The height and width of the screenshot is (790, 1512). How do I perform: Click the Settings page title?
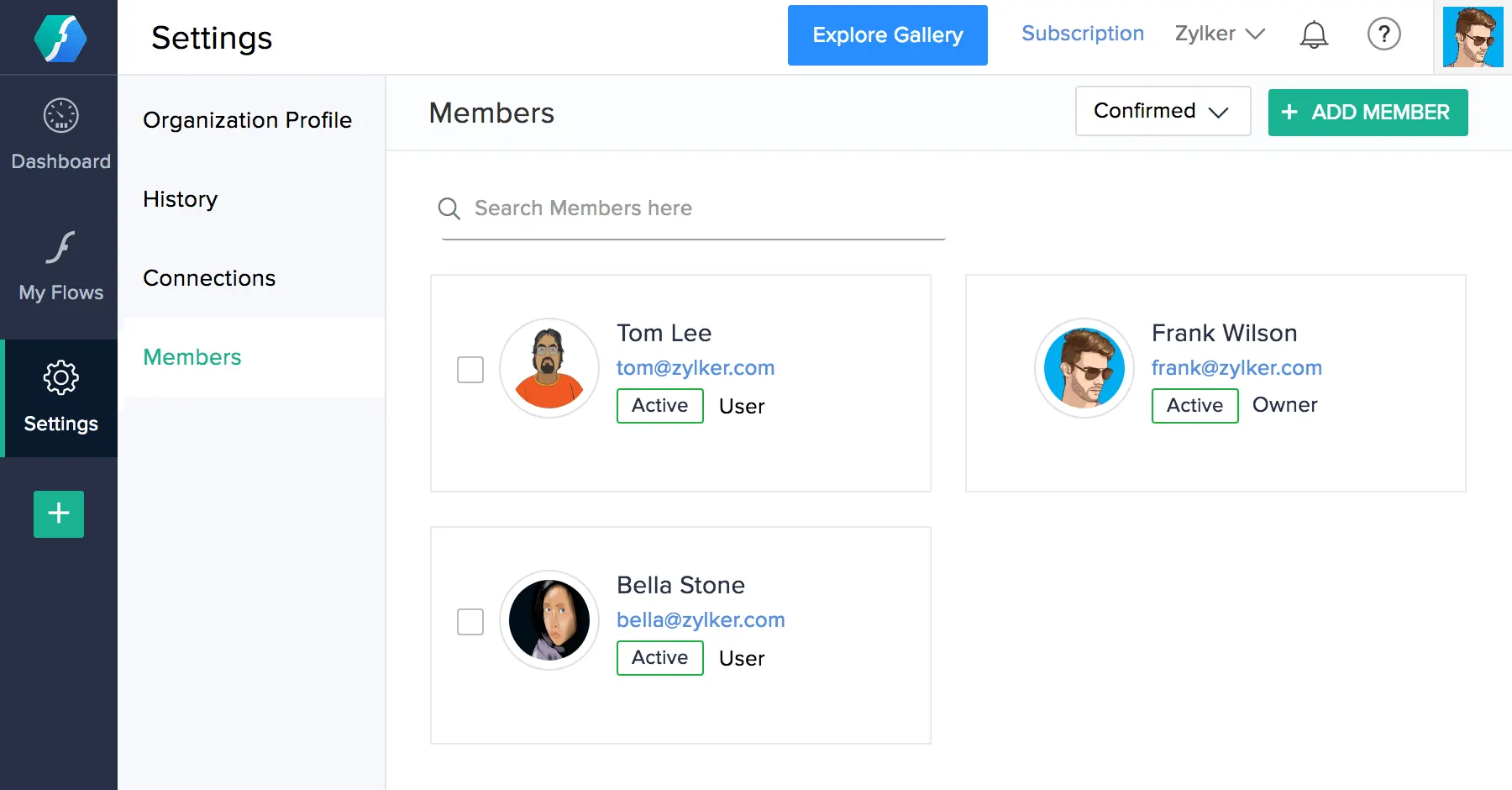tap(212, 38)
